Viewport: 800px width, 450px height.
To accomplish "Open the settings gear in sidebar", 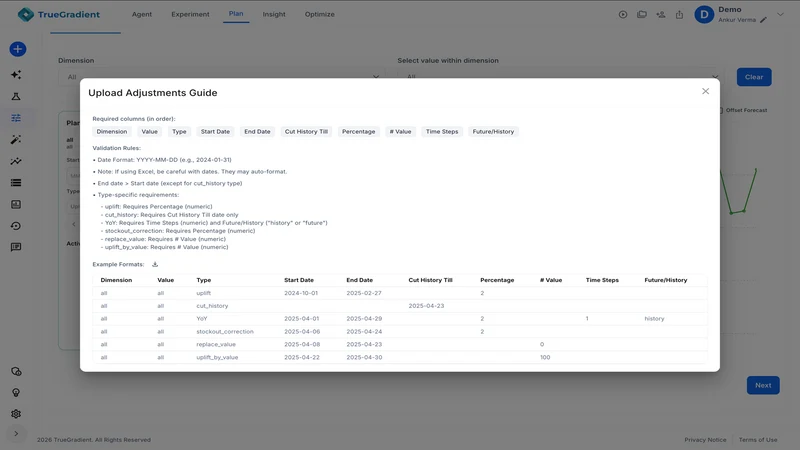I will click(x=16, y=414).
